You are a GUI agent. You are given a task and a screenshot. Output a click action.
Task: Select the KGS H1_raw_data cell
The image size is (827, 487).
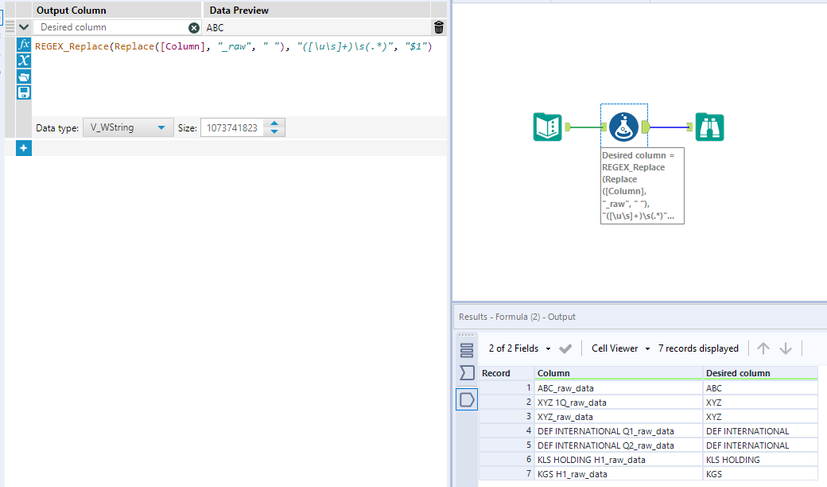coord(618,474)
